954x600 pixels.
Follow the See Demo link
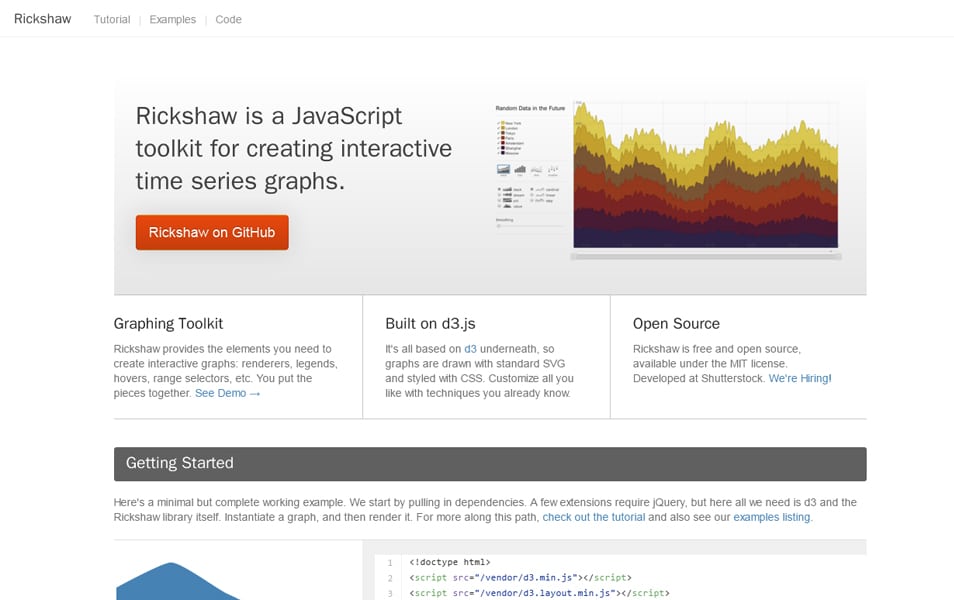(x=221, y=393)
